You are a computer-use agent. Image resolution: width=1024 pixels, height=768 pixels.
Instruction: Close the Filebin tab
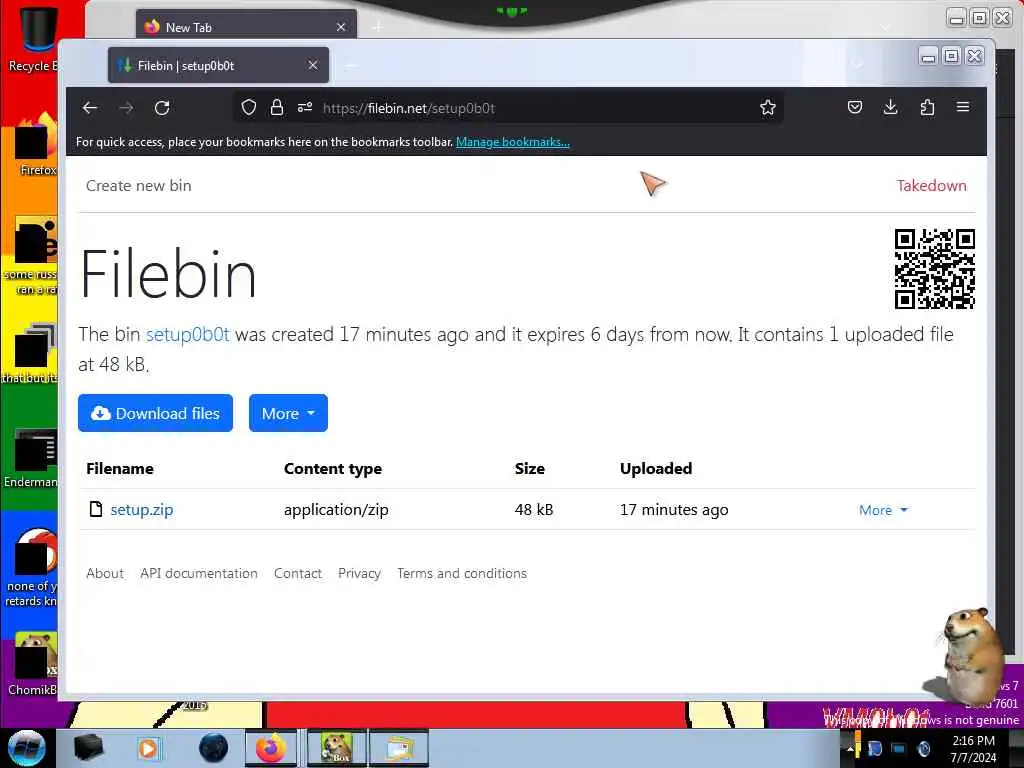pyautogui.click(x=313, y=65)
